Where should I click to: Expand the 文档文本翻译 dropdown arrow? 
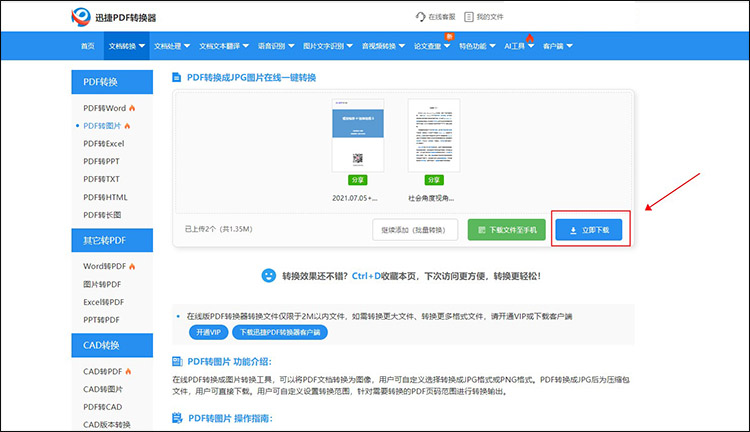(x=245, y=46)
